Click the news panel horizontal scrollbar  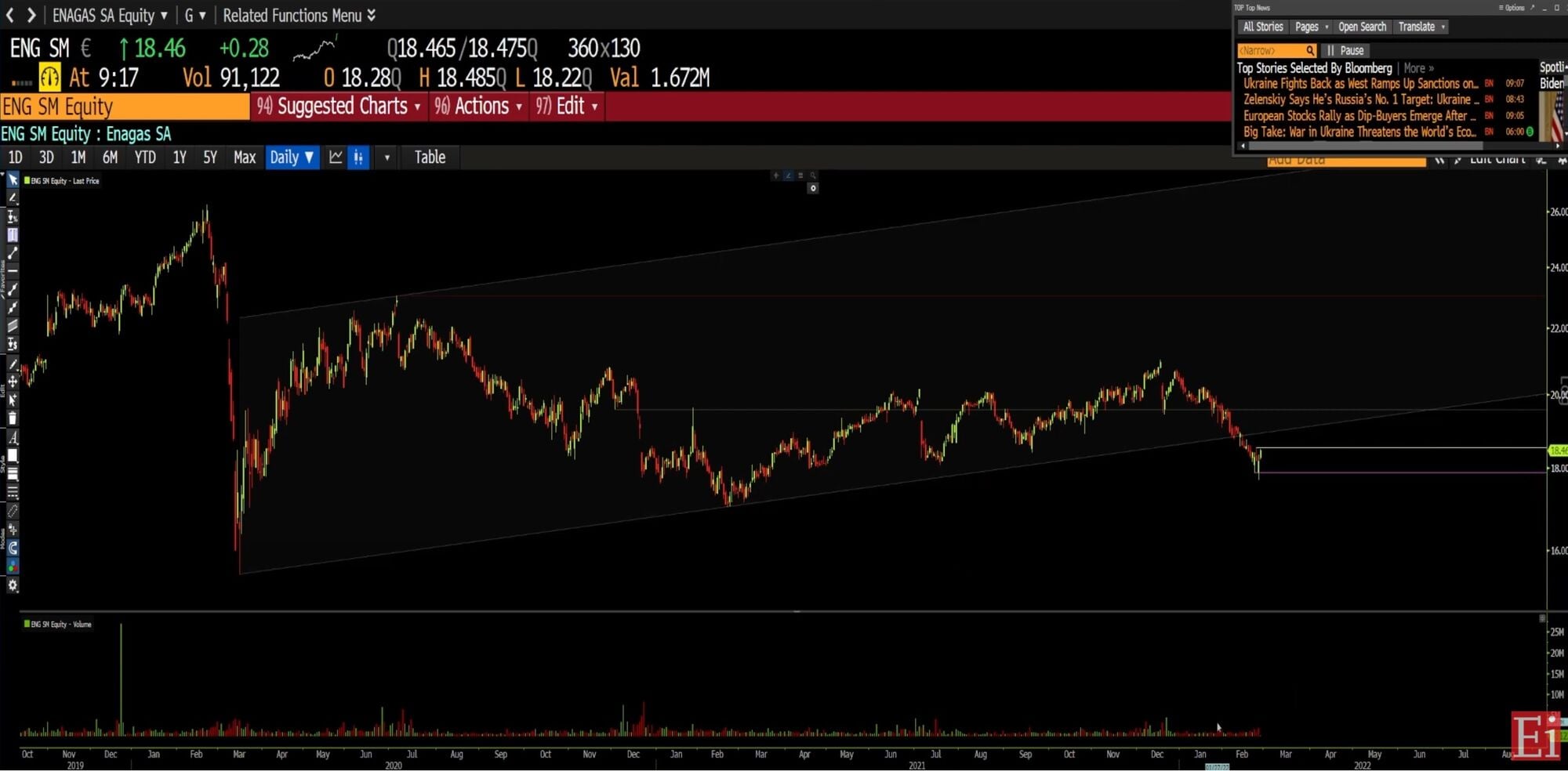pos(1365,146)
